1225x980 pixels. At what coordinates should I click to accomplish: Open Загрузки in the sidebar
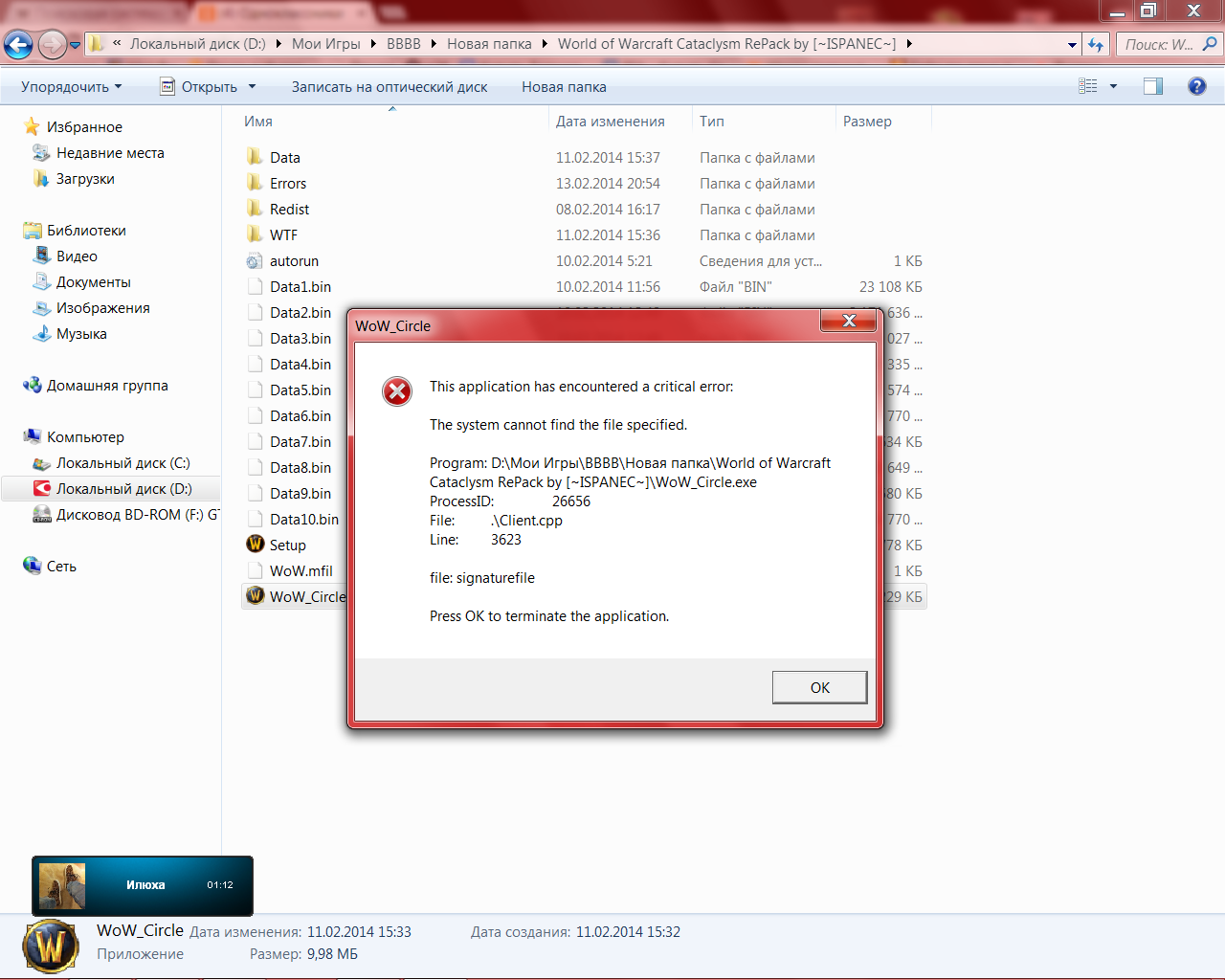(73, 178)
